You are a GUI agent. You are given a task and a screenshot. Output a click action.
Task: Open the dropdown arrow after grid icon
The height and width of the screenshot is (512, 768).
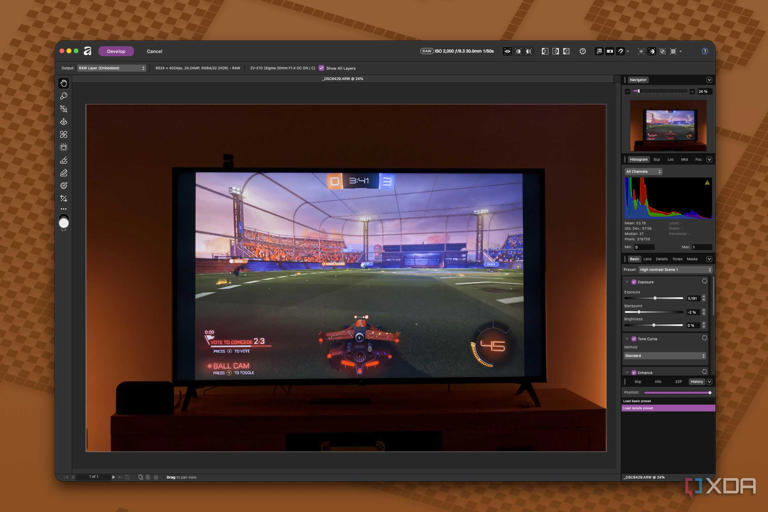coord(681,51)
